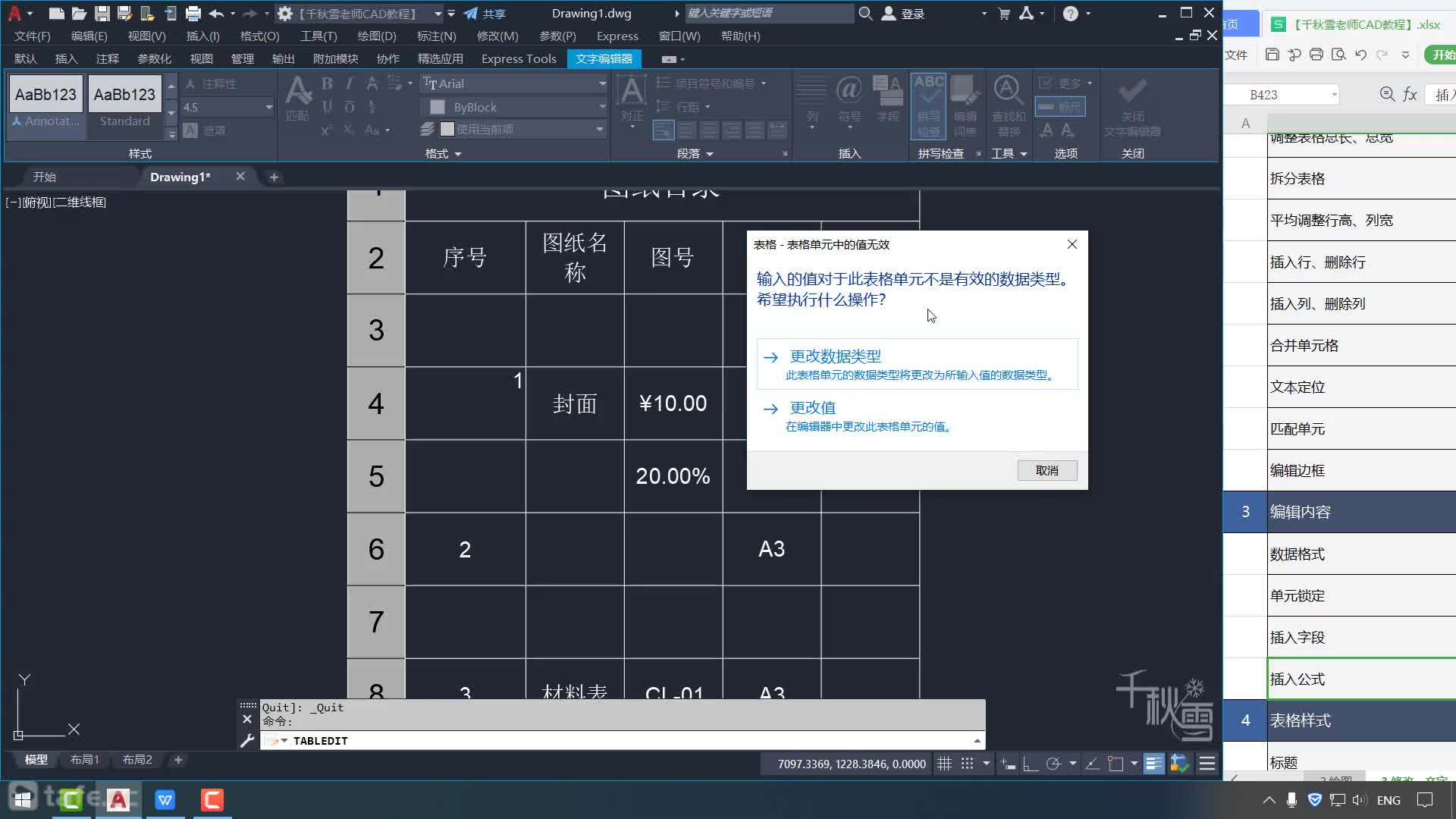Toggle the 遮罩 background mask option
The image size is (1456, 819).
(x=205, y=130)
